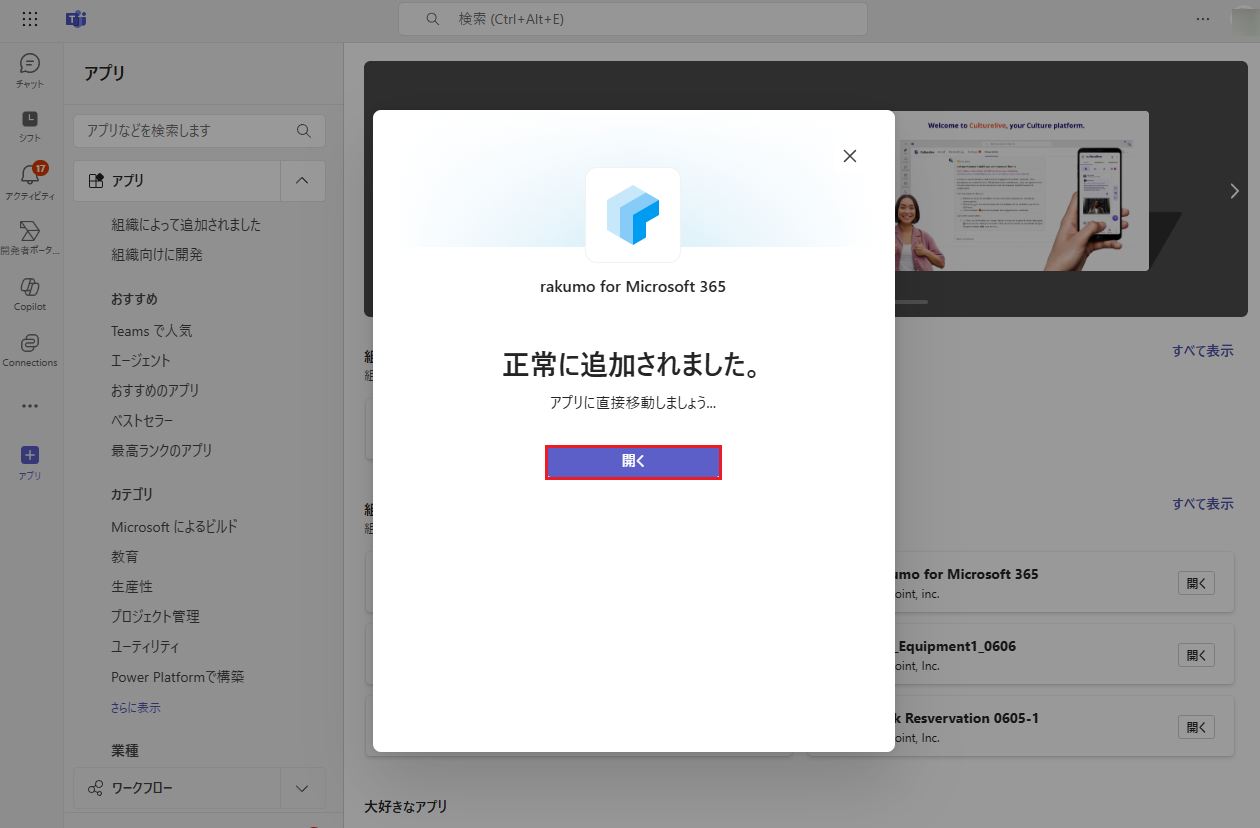Open more apps ellipsis in sidebar
Screen dimensions: 1260x828
tap(30, 406)
